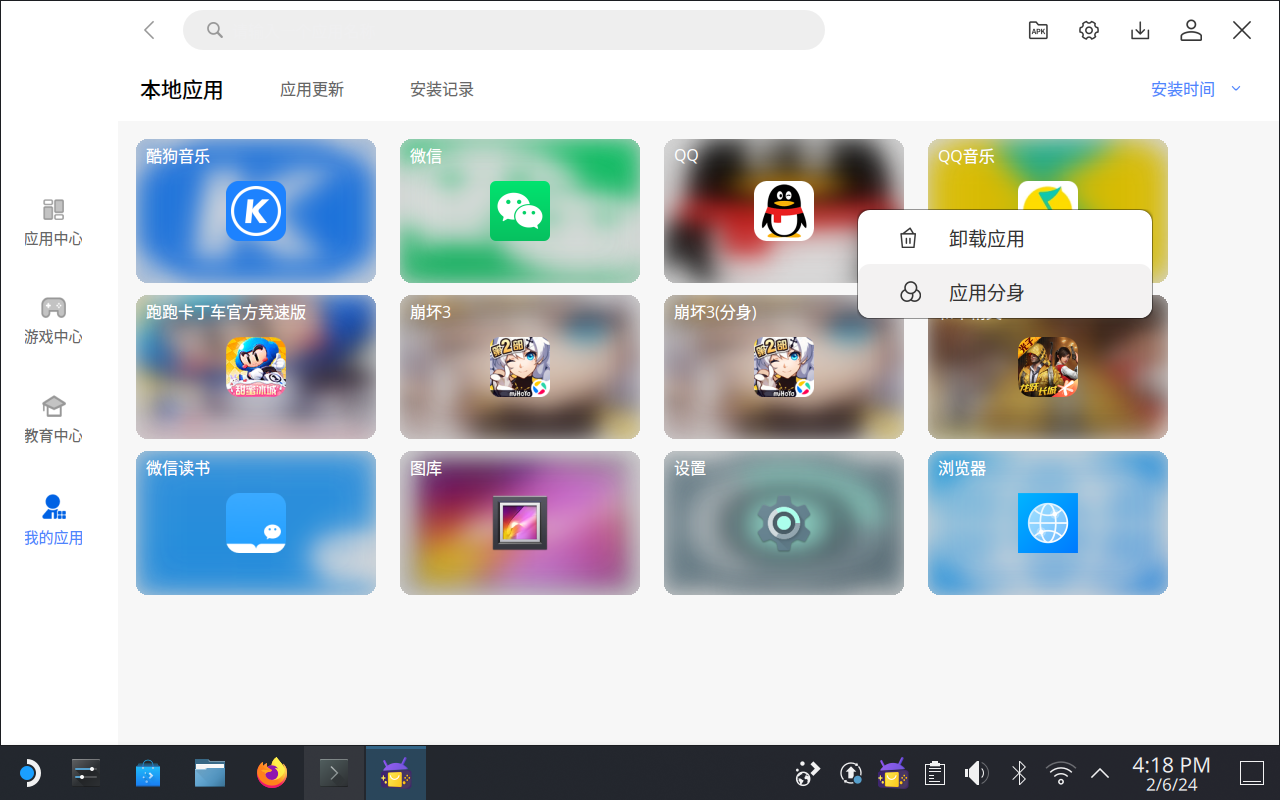1280x800 pixels.
Task: Open Discover store from the taskbar
Action: point(148,773)
